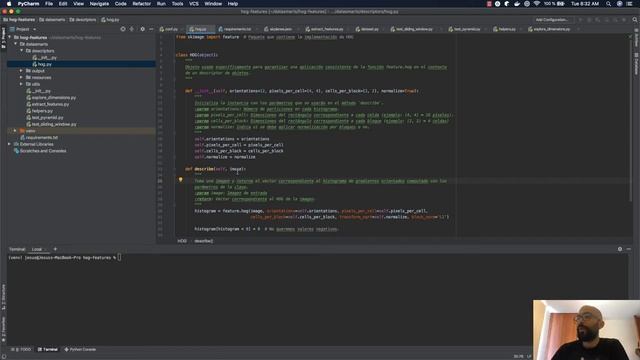
Task: Collapse the descriptors folder
Action: point(22,51)
